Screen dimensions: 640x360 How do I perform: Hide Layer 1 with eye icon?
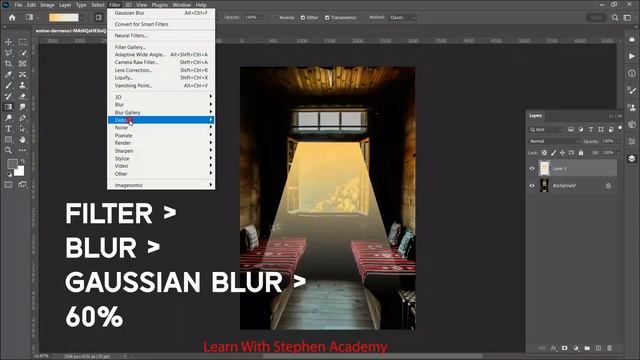pyautogui.click(x=532, y=168)
